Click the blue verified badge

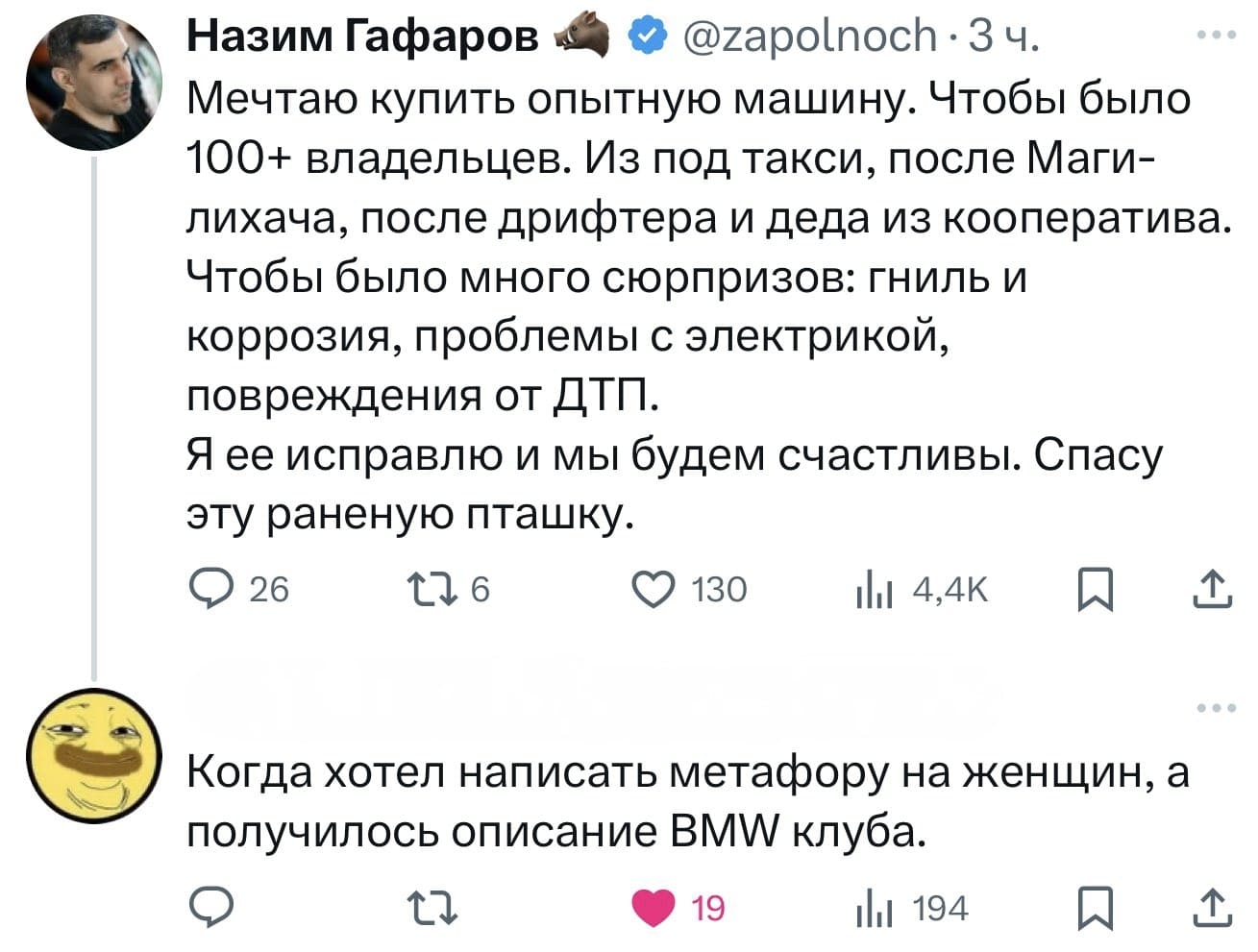[646, 37]
